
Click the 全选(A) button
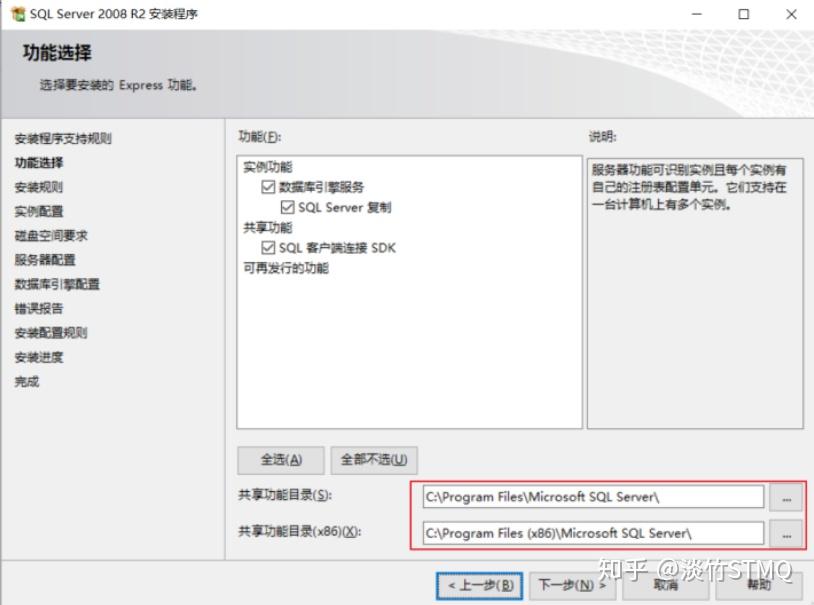(281, 460)
